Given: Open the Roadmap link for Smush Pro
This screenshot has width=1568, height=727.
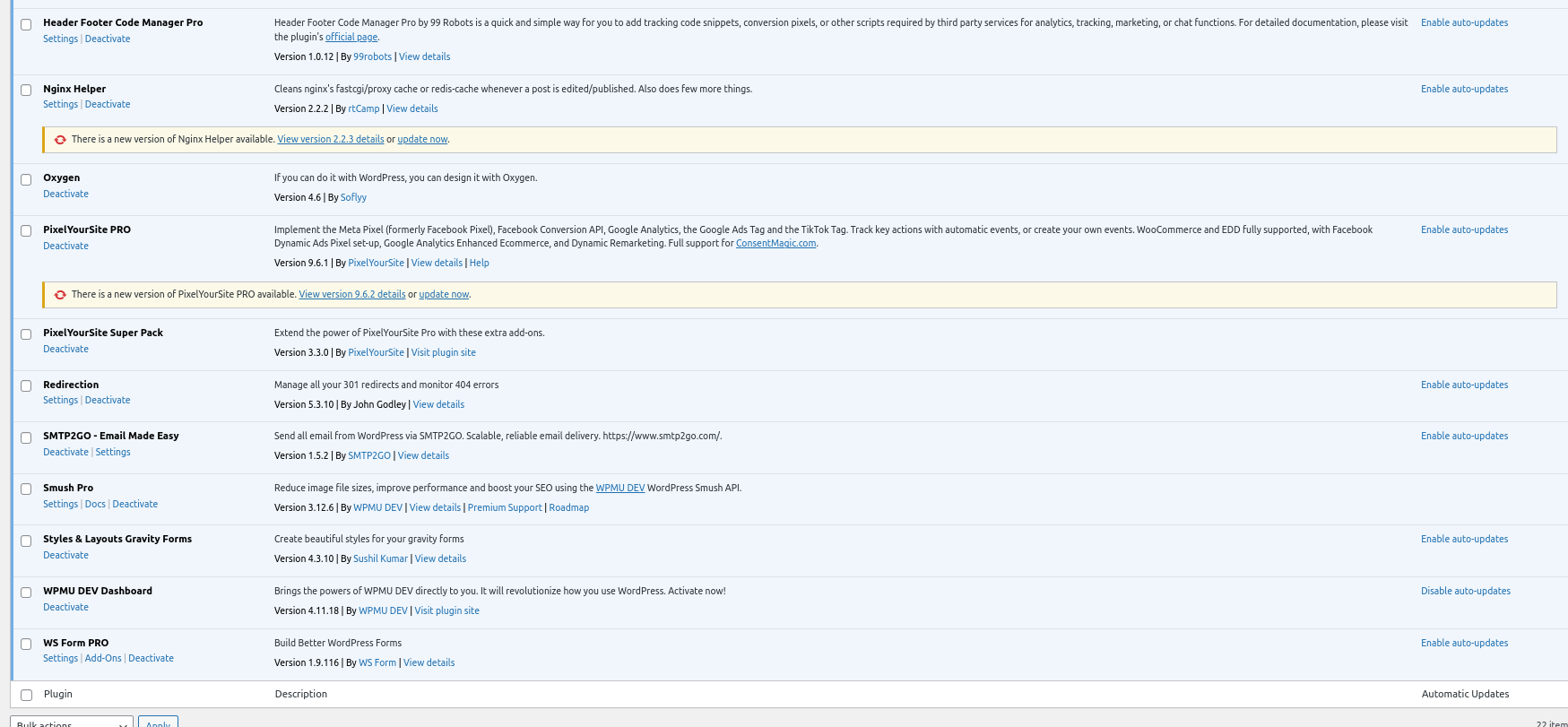Looking at the screenshot, I should click(568, 508).
